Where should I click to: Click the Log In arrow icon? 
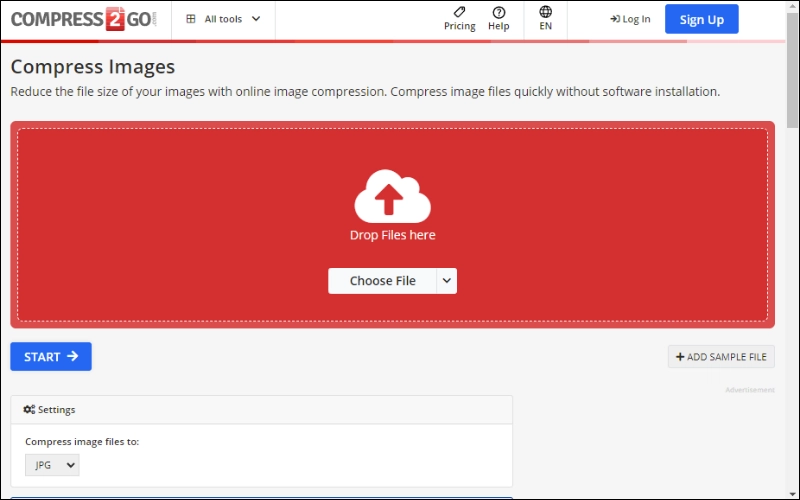click(615, 19)
